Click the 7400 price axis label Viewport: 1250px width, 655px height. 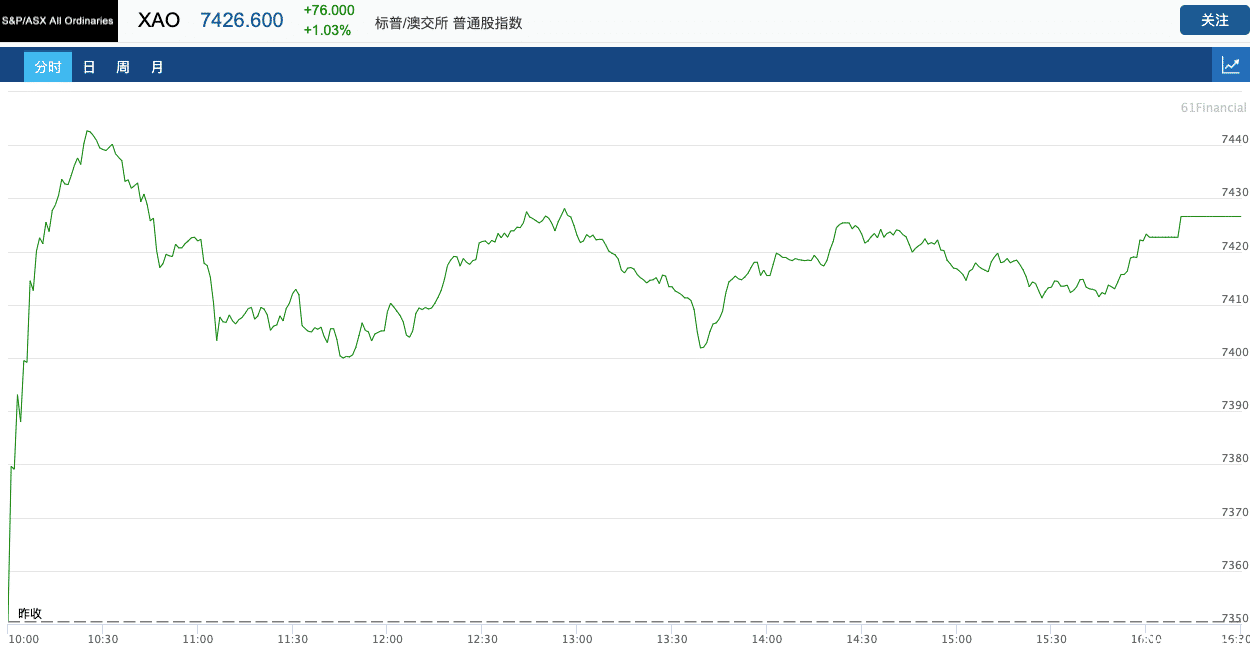(x=1234, y=352)
